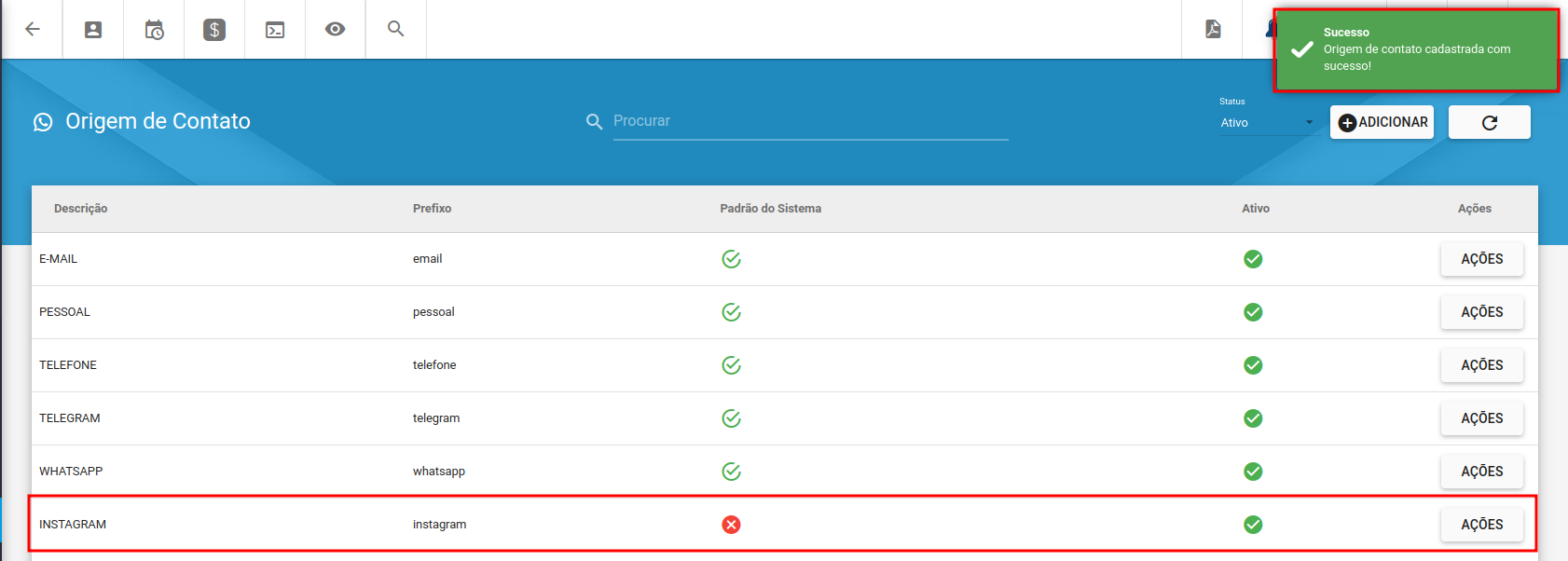The height and width of the screenshot is (561, 1568).
Task: Open AÇÕES for the PESSOAL row
Action: point(1482,312)
